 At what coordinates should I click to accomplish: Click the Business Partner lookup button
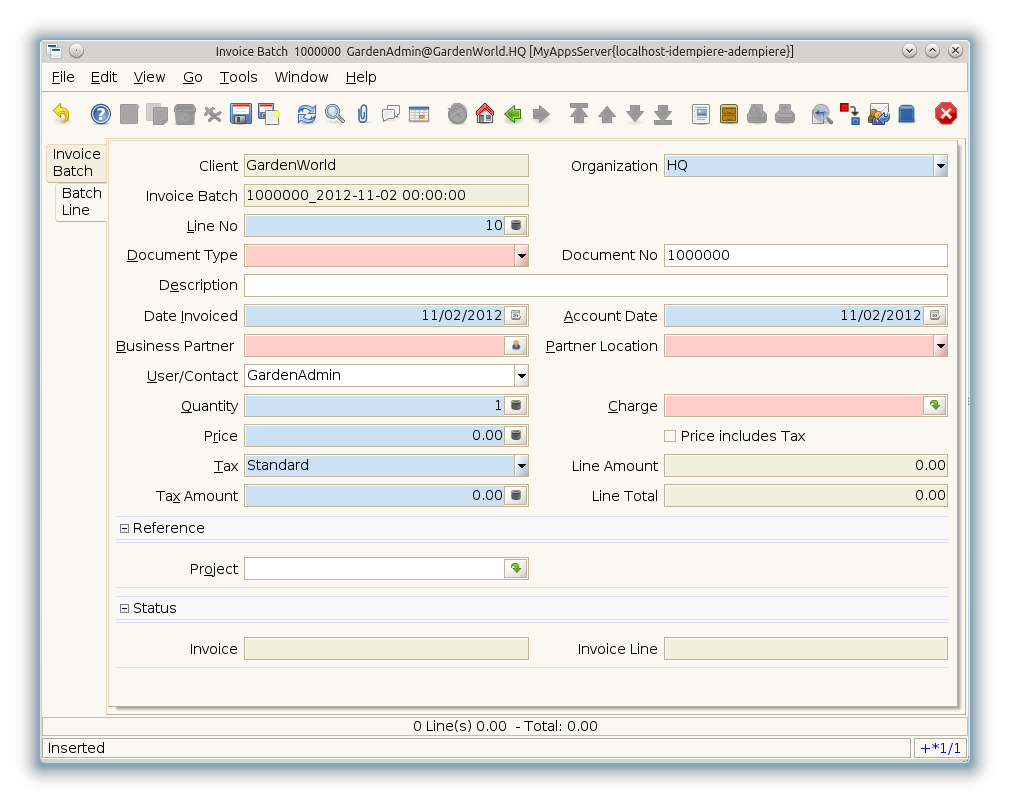coord(516,346)
